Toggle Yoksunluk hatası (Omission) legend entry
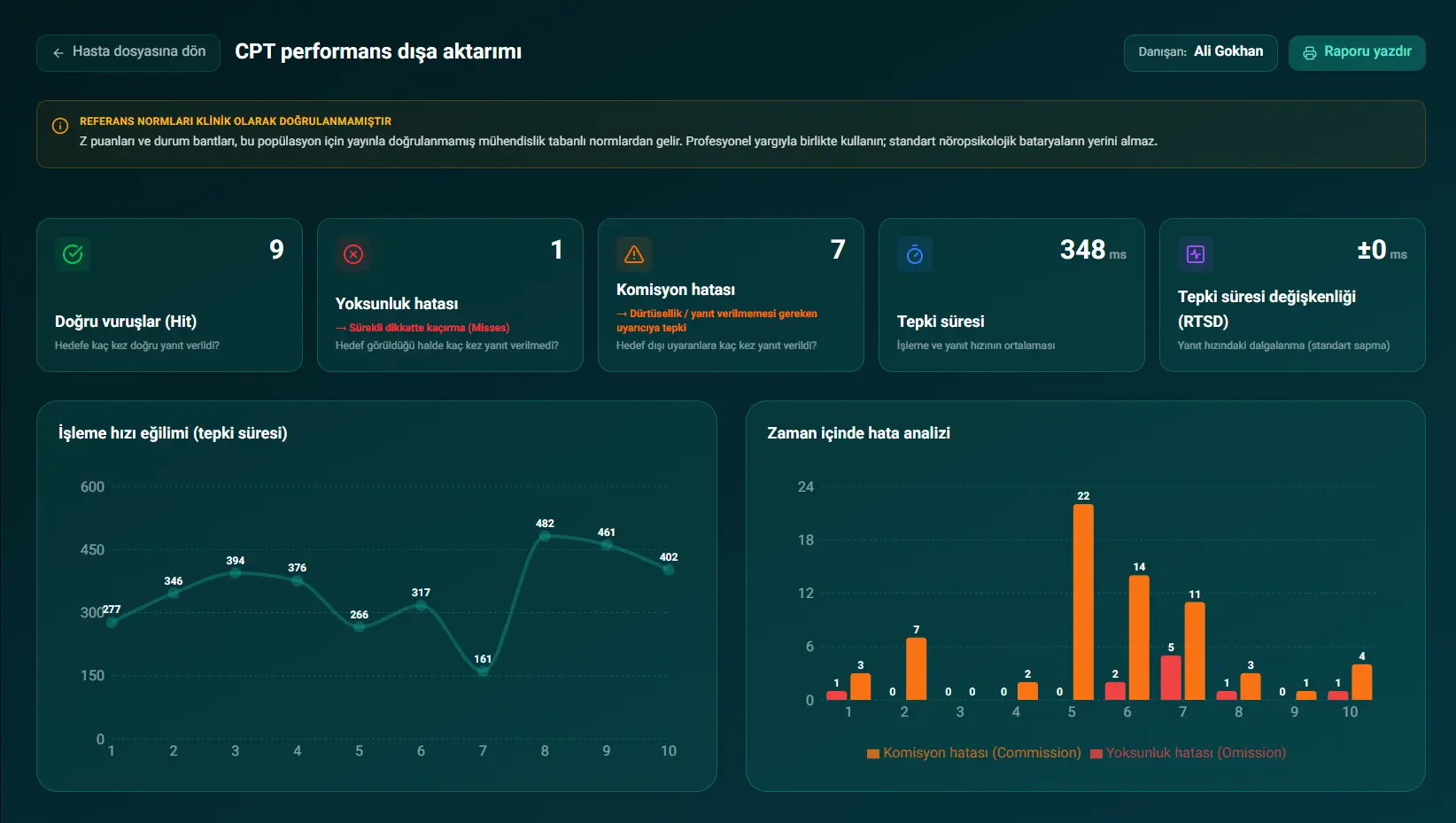Viewport: 1456px width, 823px height. click(x=1189, y=753)
